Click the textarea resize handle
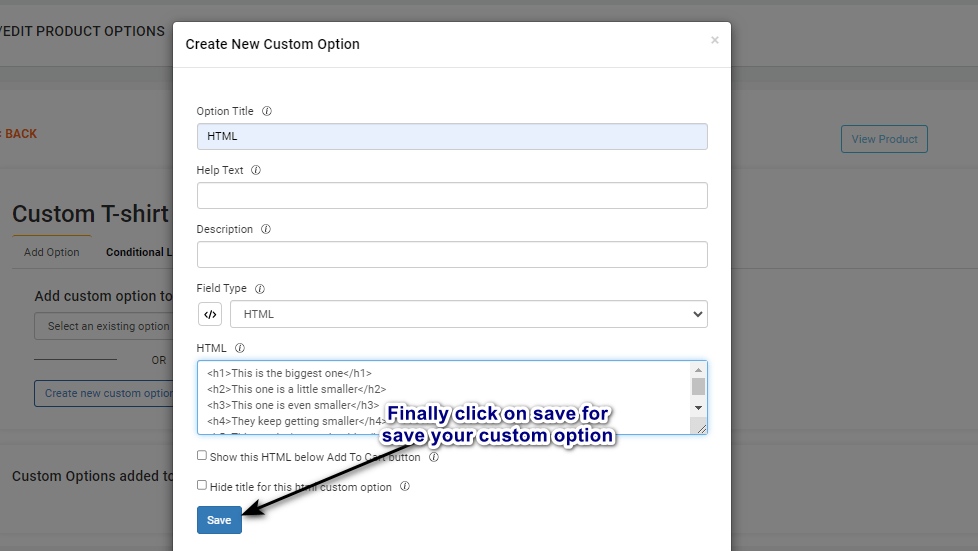 [x=701, y=428]
